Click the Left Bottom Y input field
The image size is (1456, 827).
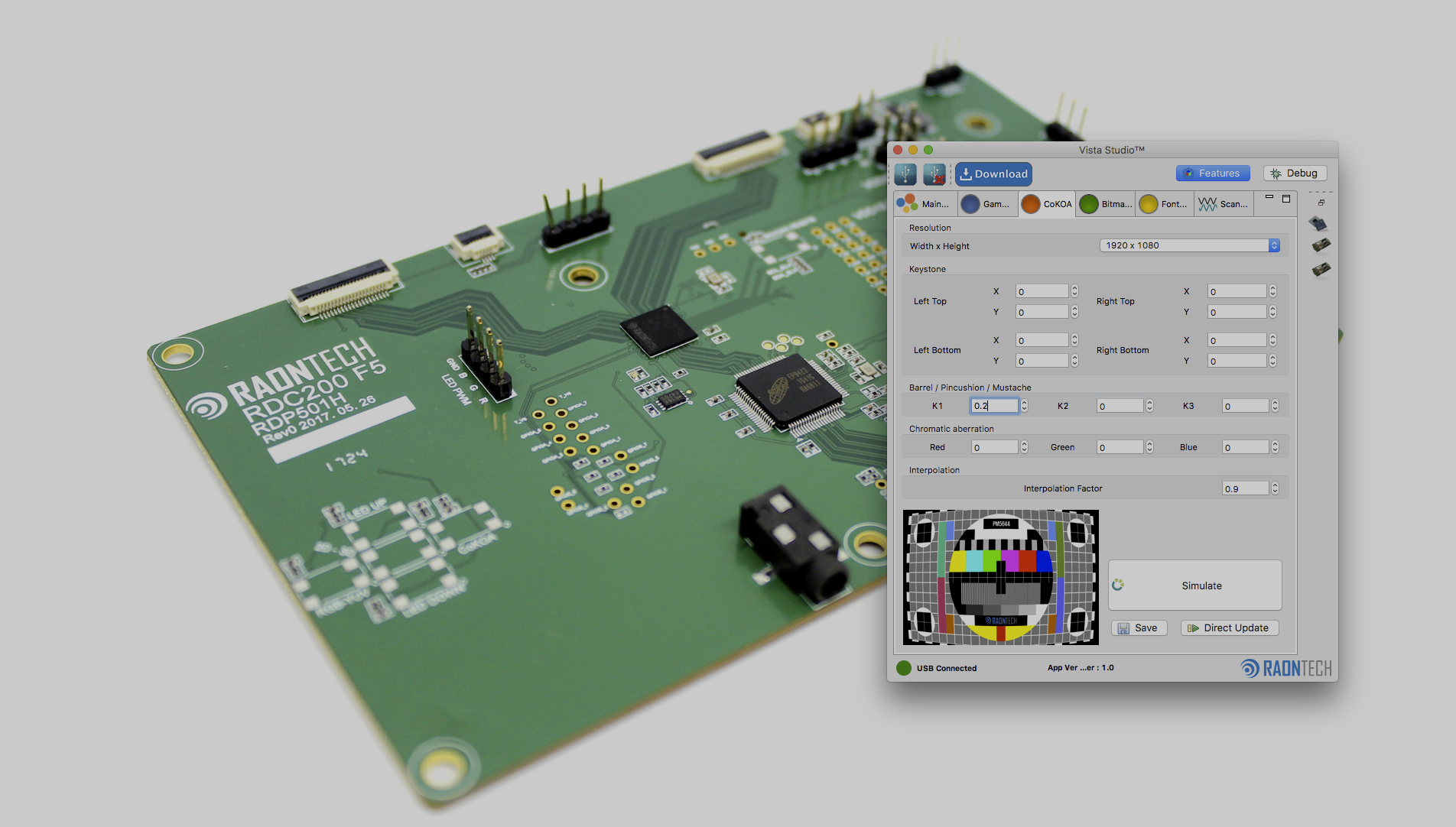pos(1042,361)
